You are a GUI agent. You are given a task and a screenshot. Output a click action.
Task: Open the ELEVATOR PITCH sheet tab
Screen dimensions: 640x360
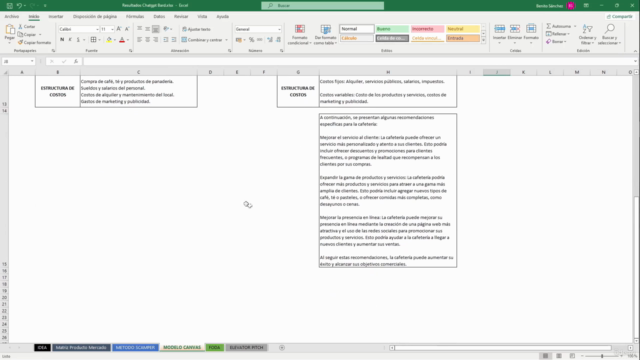pyautogui.click(x=246, y=347)
